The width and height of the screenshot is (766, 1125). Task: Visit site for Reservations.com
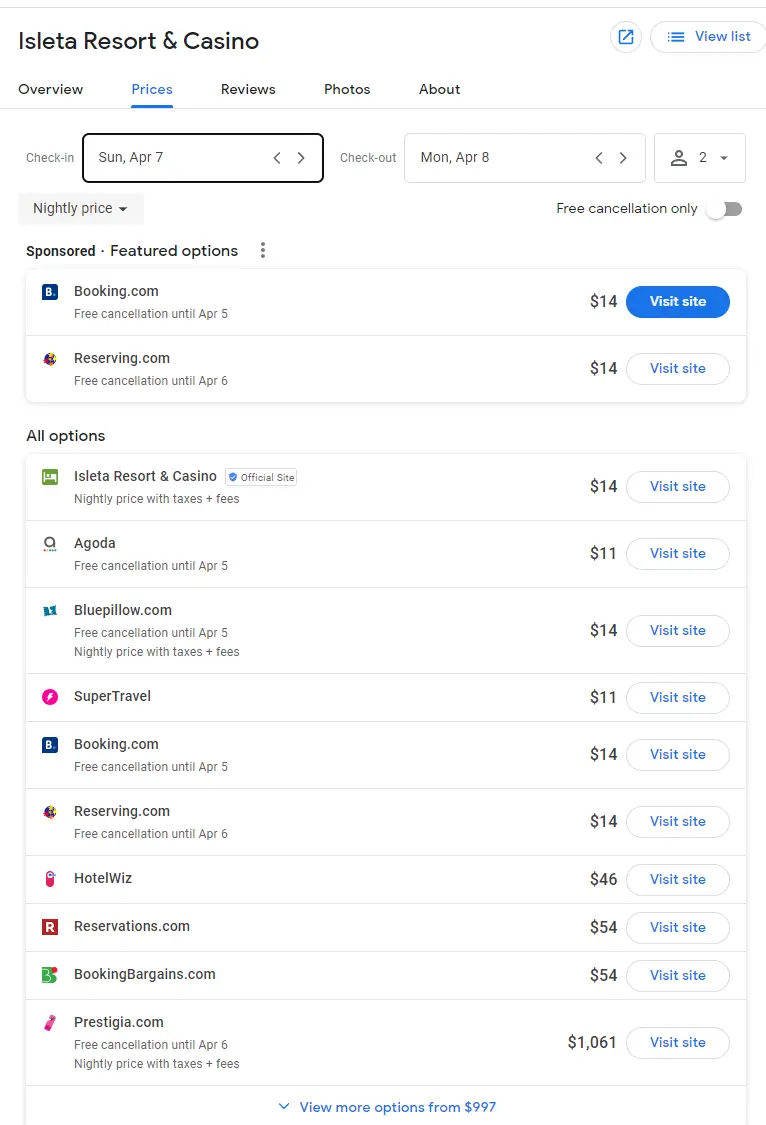pyautogui.click(x=678, y=928)
